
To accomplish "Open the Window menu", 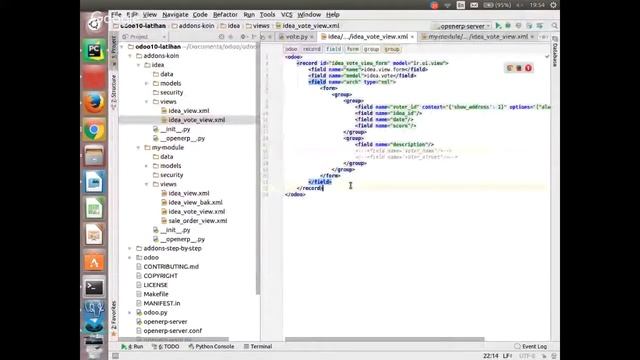I will pyautogui.click(x=309, y=15).
